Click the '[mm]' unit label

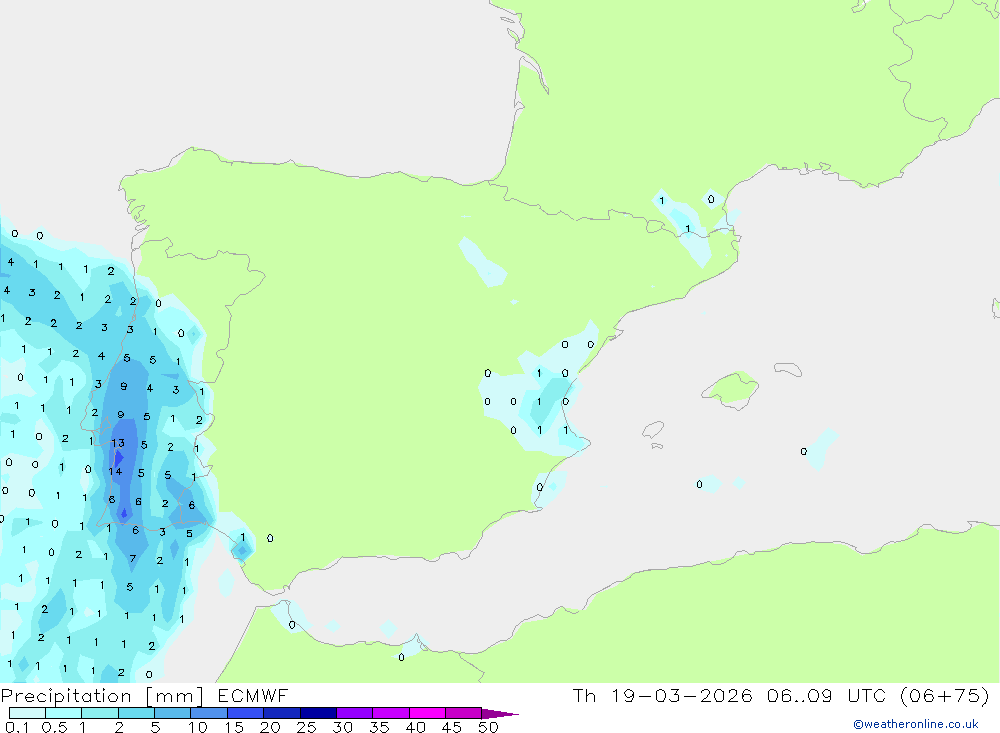coord(174,696)
